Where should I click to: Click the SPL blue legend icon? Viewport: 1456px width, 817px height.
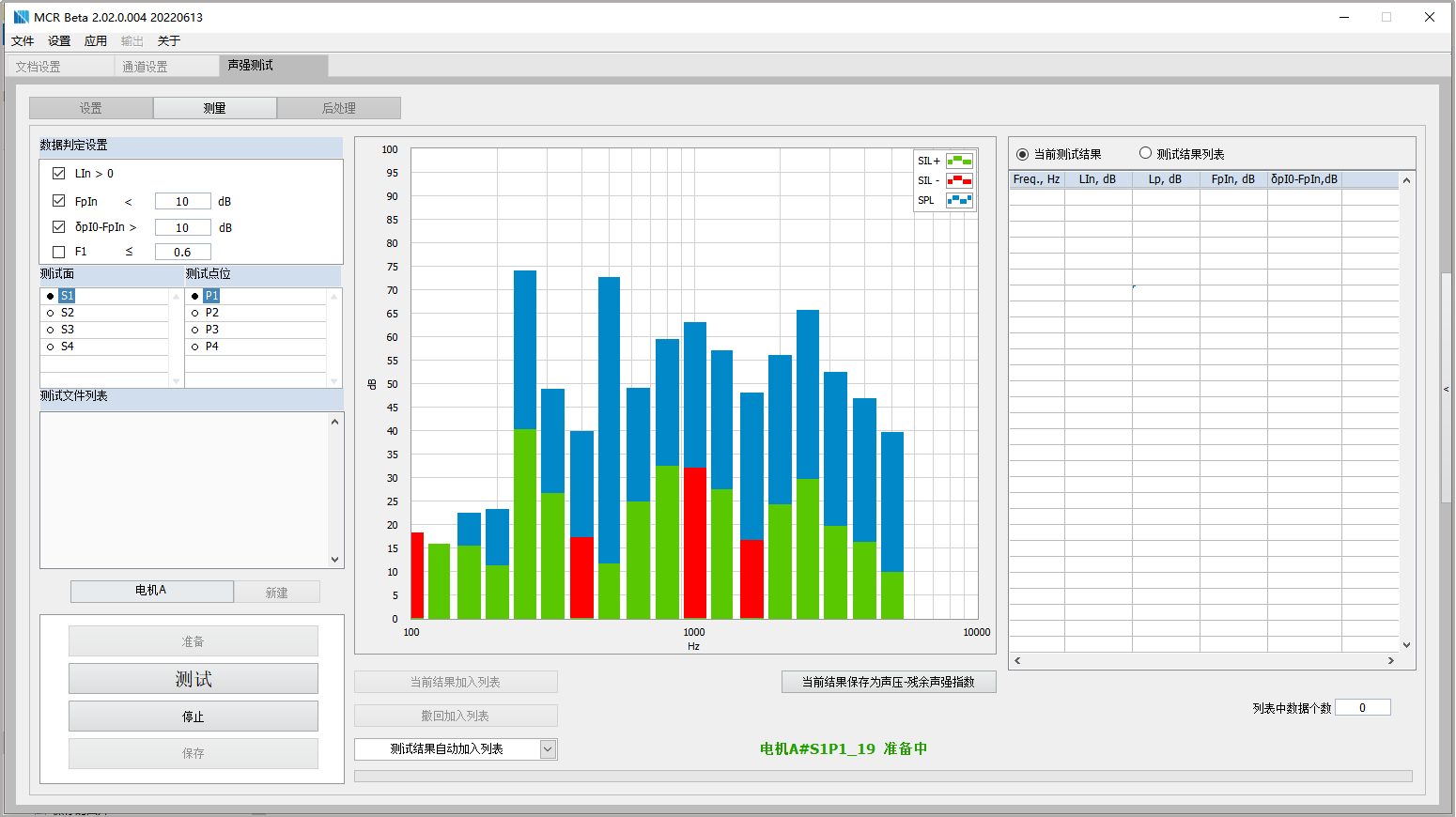pos(959,200)
